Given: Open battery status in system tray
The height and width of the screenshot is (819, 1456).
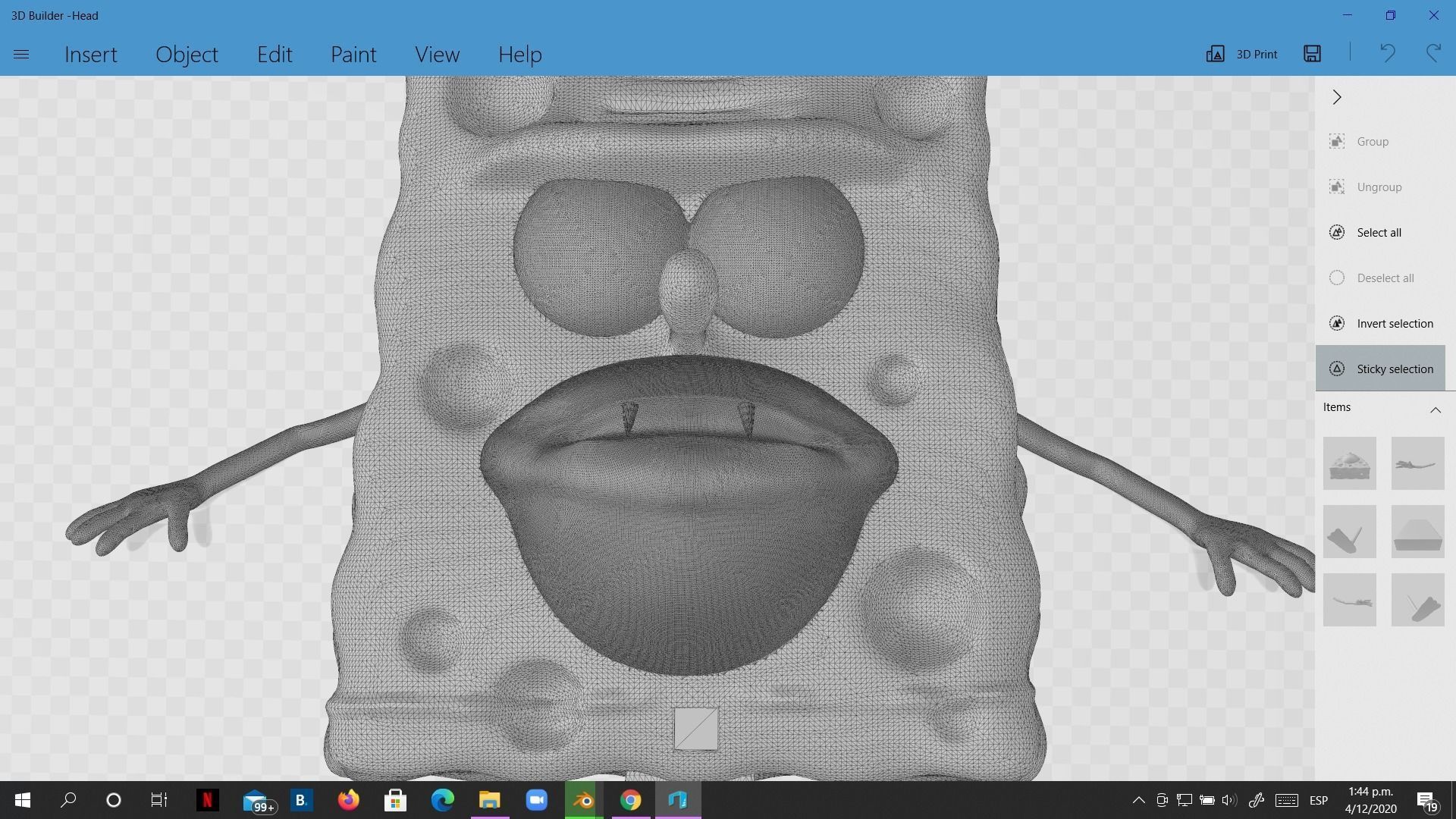Looking at the screenshot, I should click(1207, 800).
